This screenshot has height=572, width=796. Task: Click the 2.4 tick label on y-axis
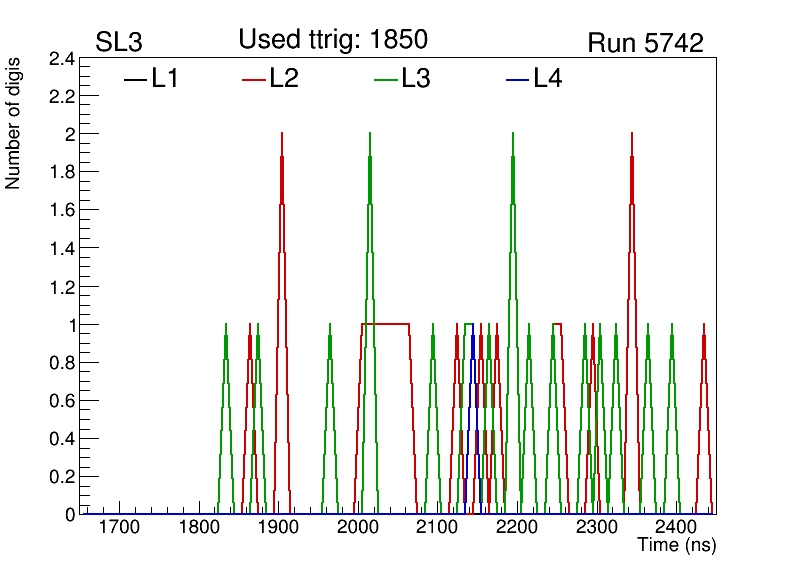coord(62,60)
